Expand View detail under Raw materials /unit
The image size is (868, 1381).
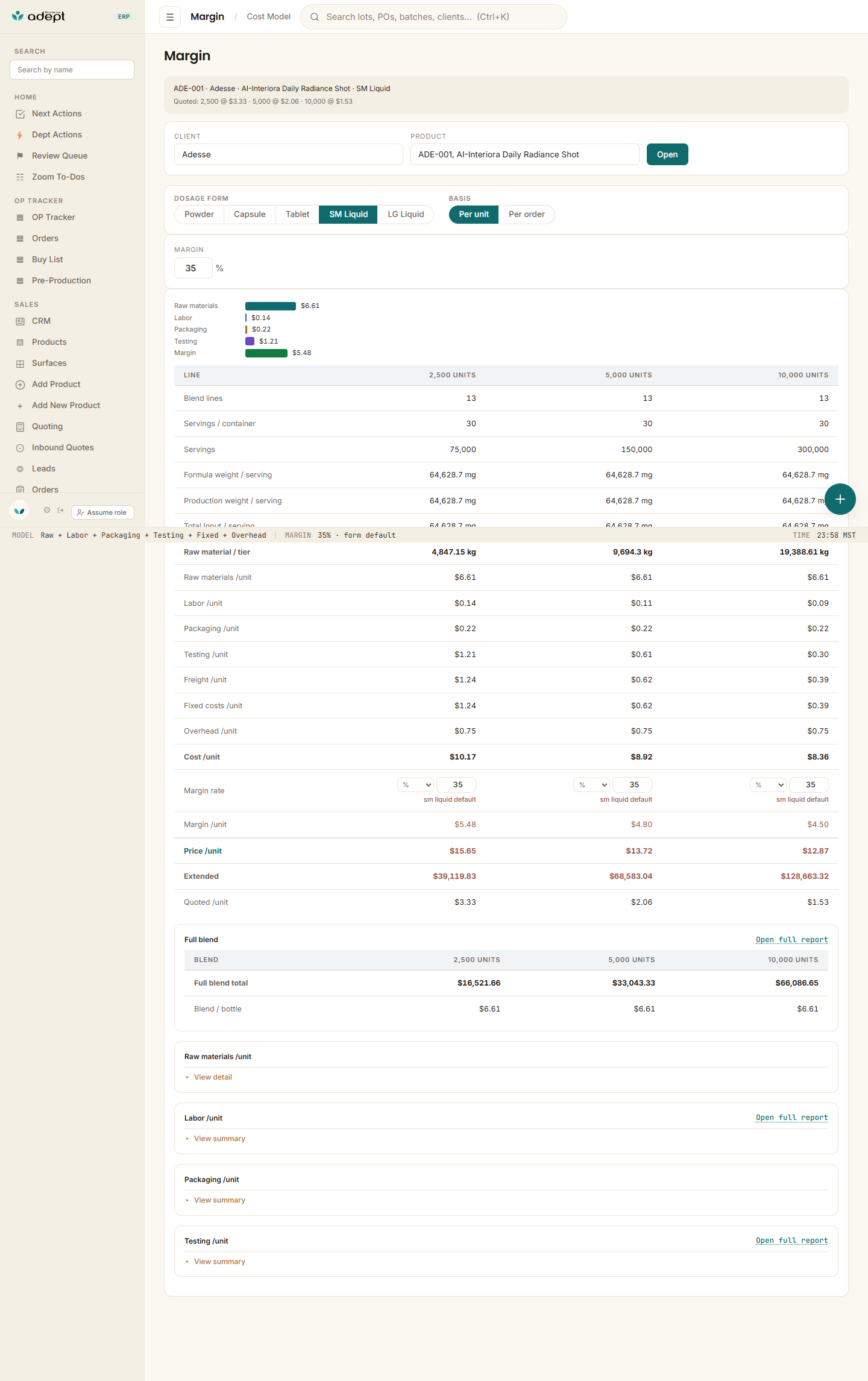tap(213, 1077)
